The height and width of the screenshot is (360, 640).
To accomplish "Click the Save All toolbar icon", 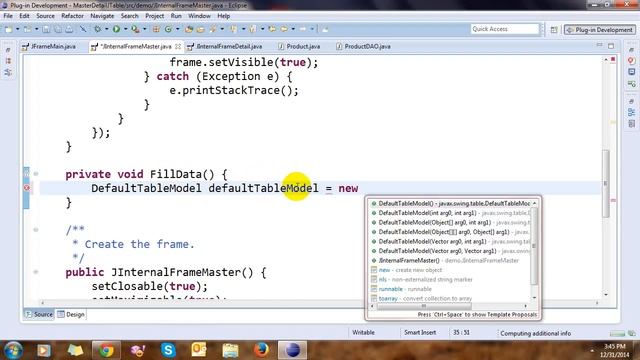I will pyautogui.click(x=58, y=29).
